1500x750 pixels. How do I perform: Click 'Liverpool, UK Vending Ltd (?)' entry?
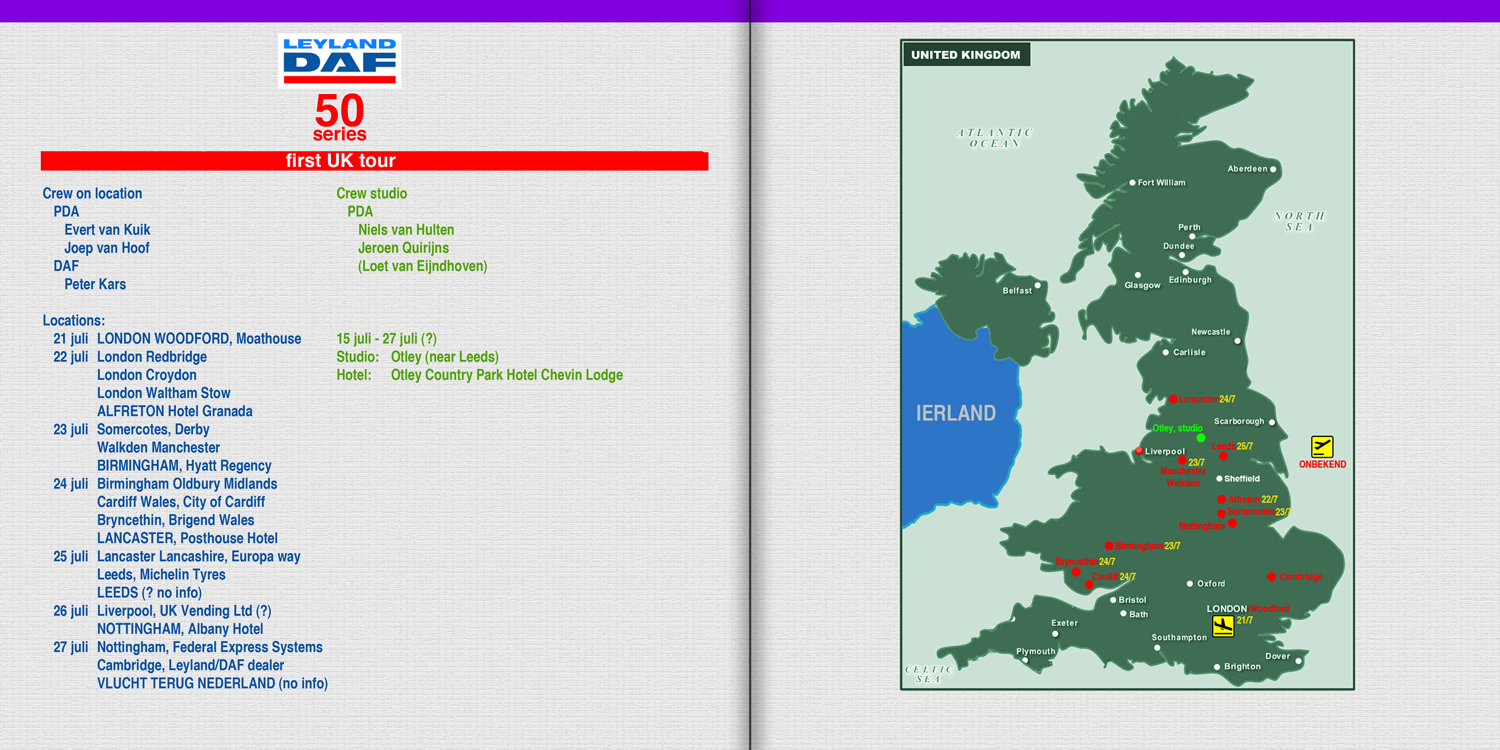pos(184,611)
